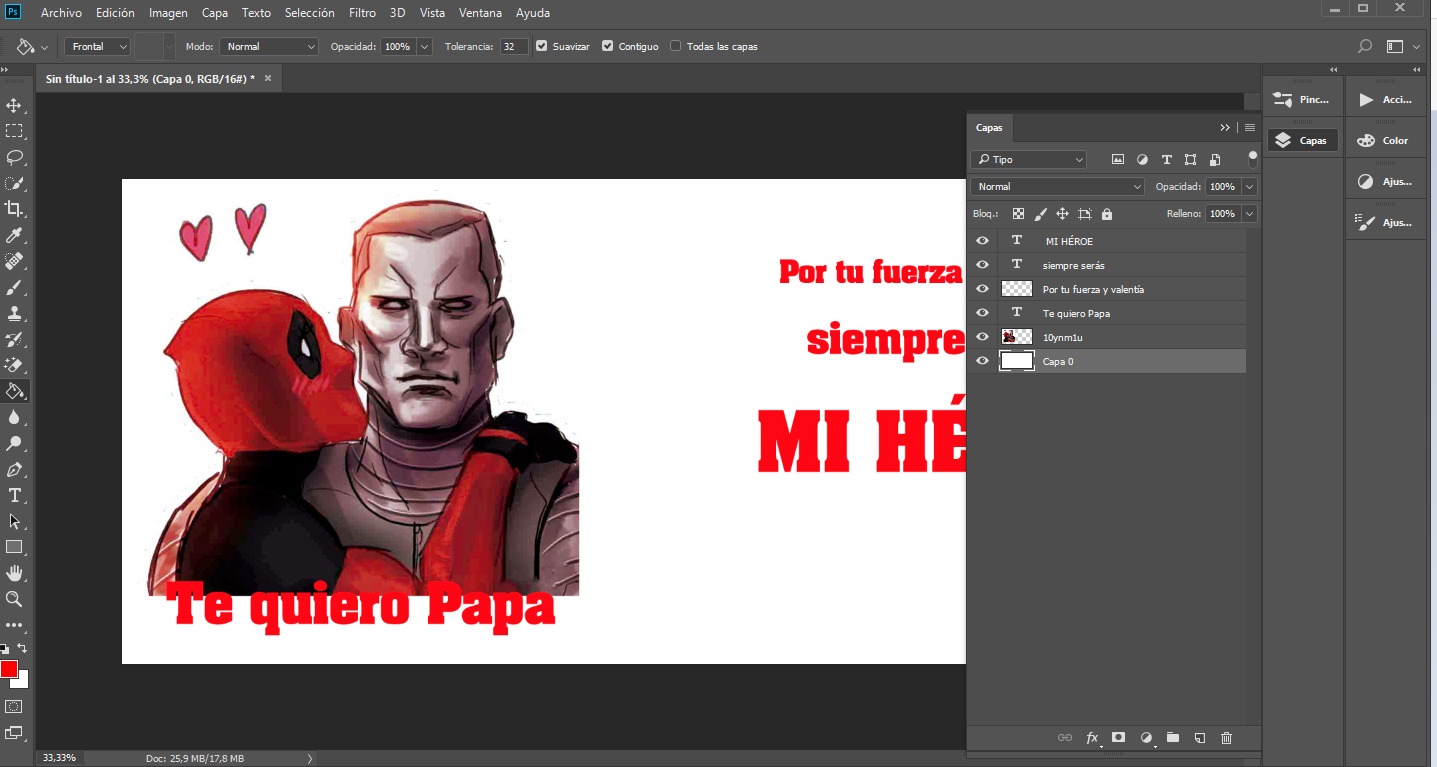Hide the MI HÉROE layer

point(981,240)
